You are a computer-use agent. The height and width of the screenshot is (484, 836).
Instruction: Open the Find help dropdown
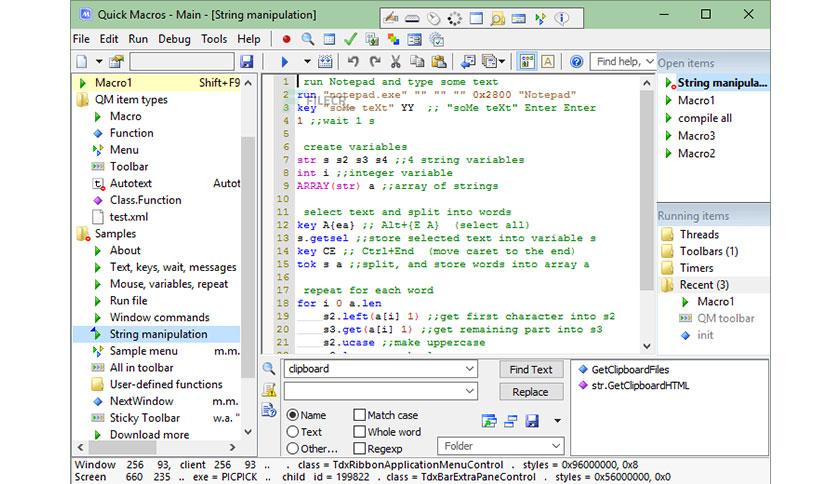point(649,62)
